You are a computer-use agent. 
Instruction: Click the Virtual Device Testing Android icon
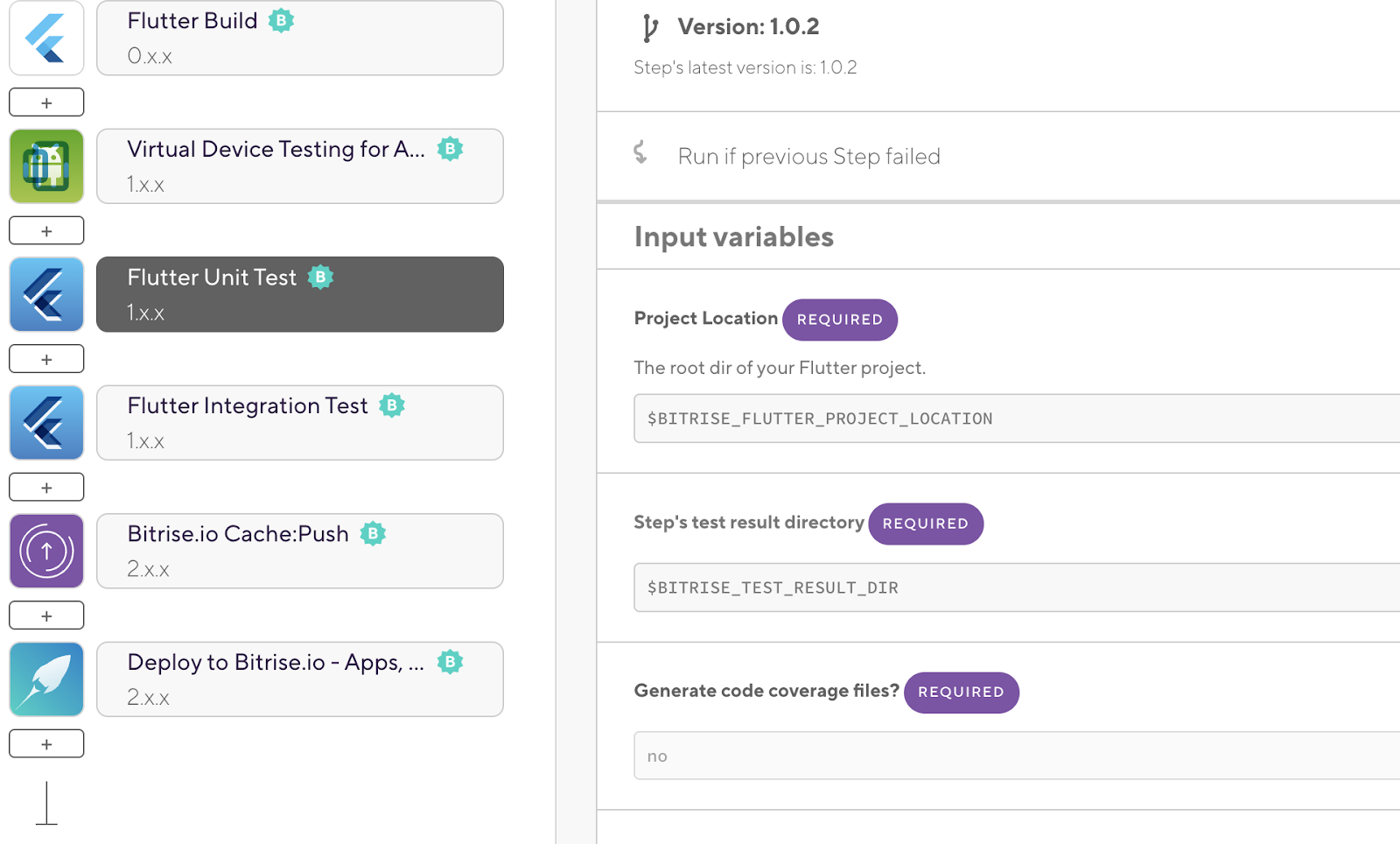click(x=46, y=166)
